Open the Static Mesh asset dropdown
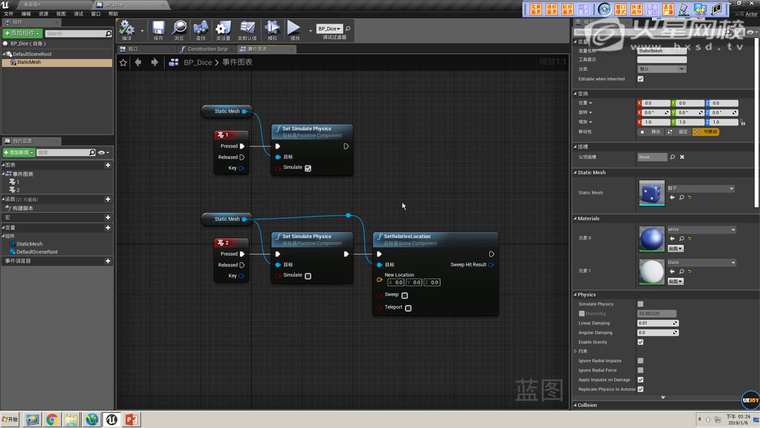Viewport: 760px width, 428px height. 700,188
